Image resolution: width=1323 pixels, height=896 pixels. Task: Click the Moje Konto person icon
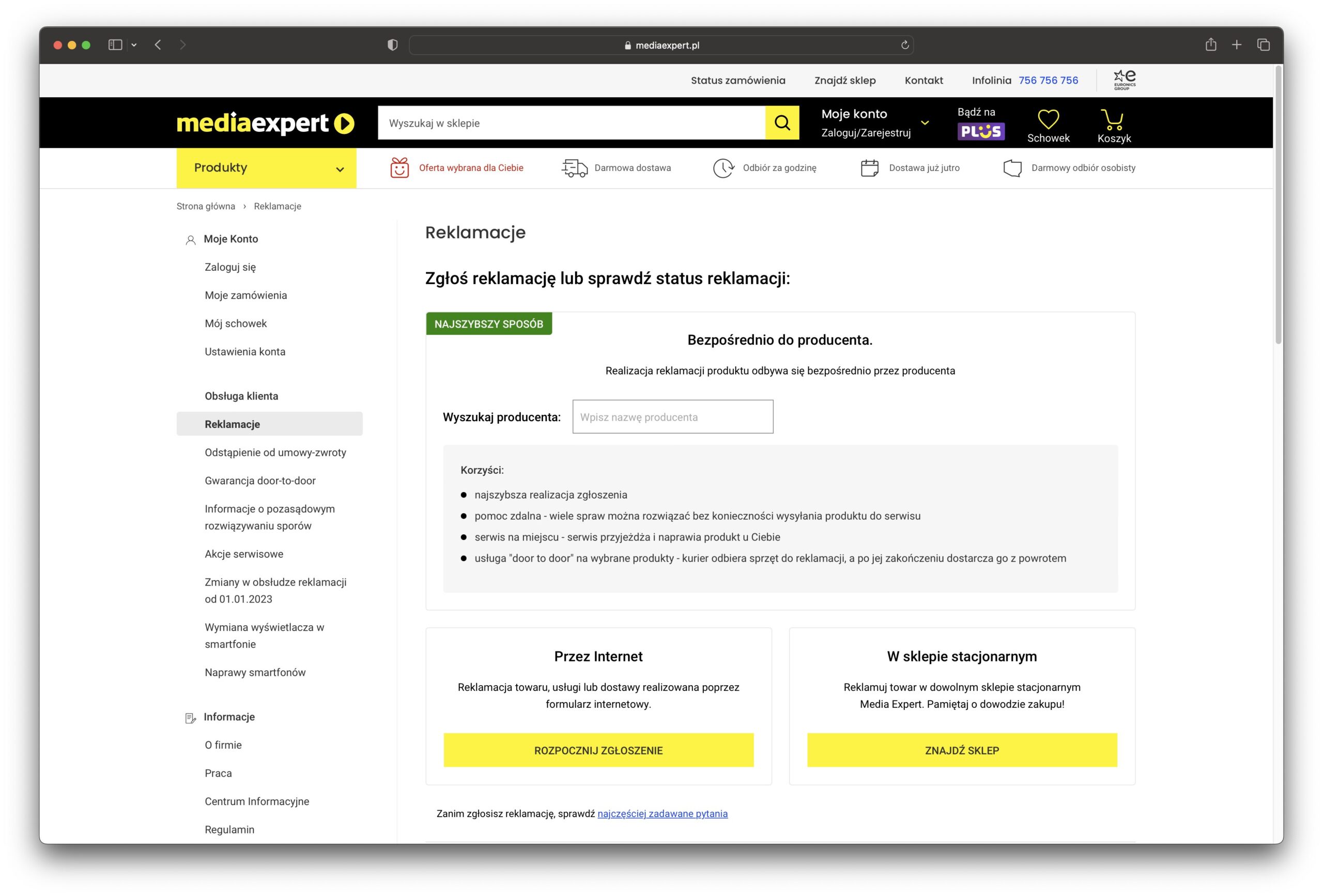(x=191, y=240)
